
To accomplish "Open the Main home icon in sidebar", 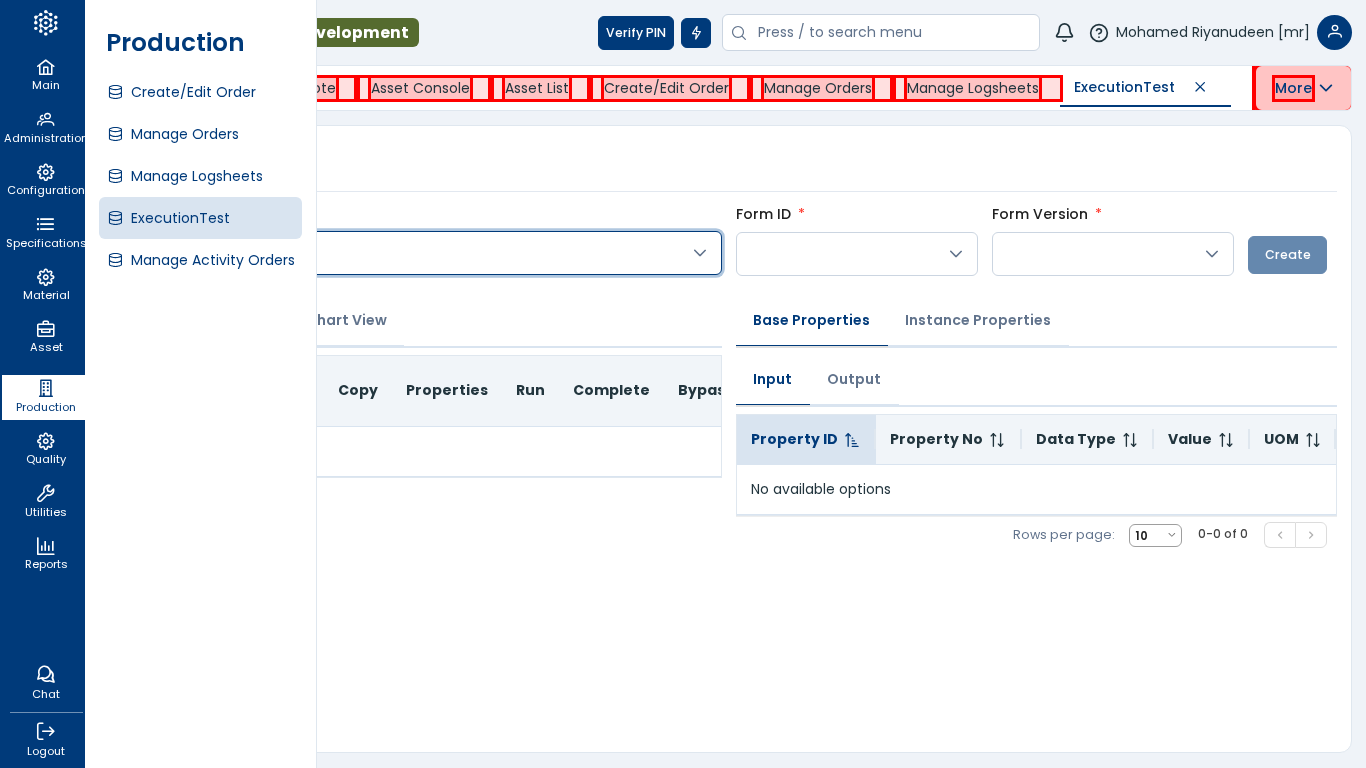I will (45, 68).
